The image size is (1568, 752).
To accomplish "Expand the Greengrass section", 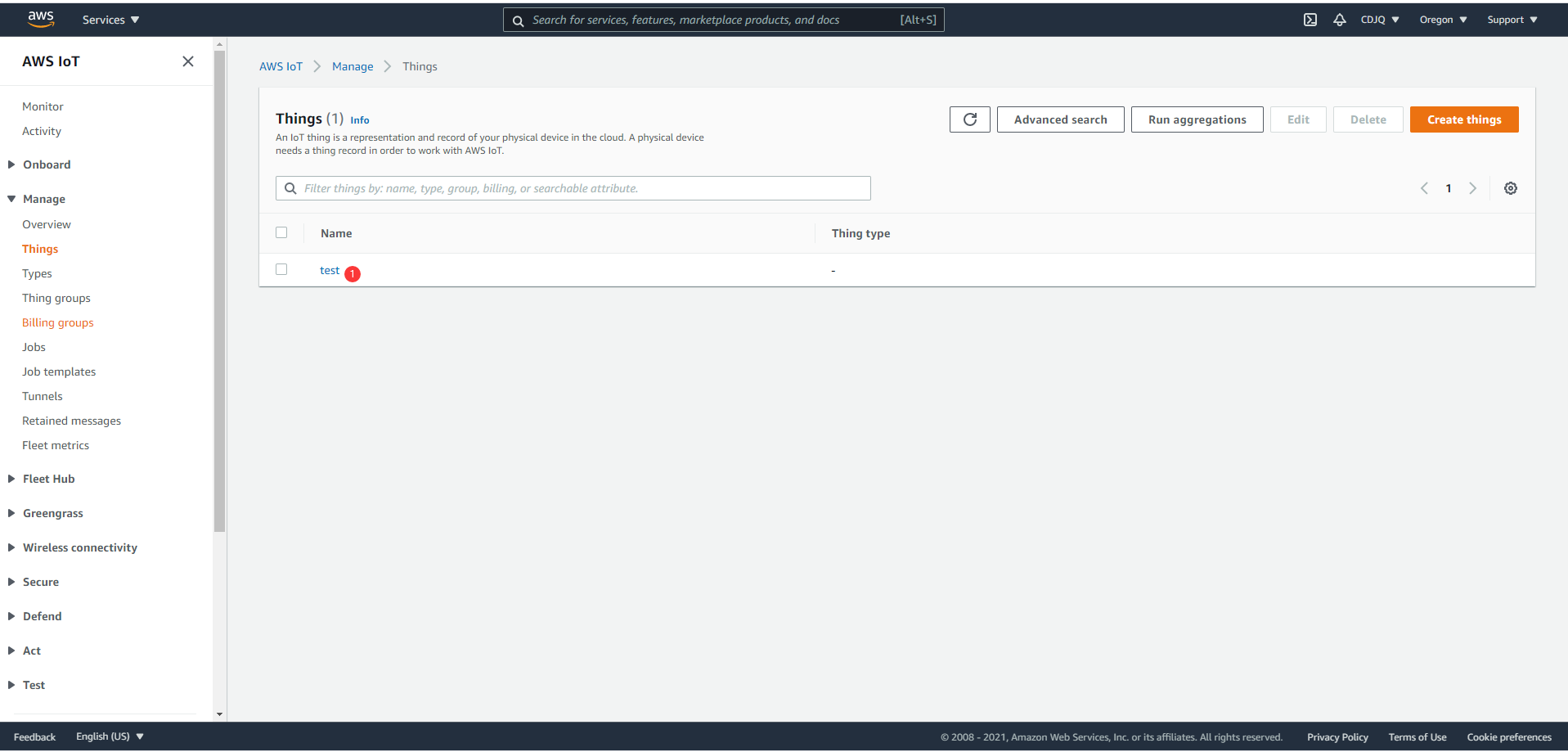I will click(x=11, y=513).
